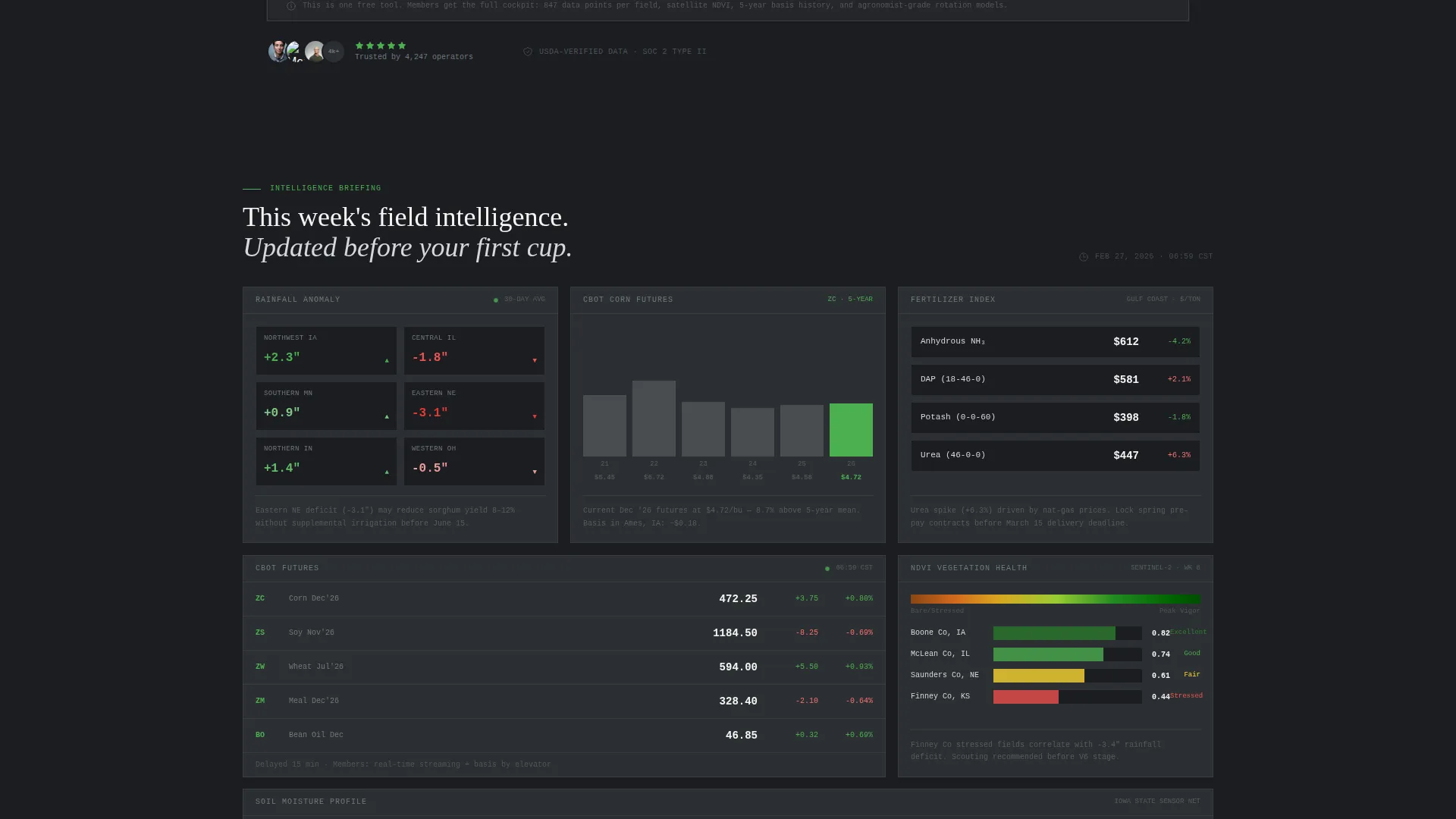Click the green dot next to 30-DAY AVG
The height and width of the screenshot is (819, 1456).
[x=496, y=300]
